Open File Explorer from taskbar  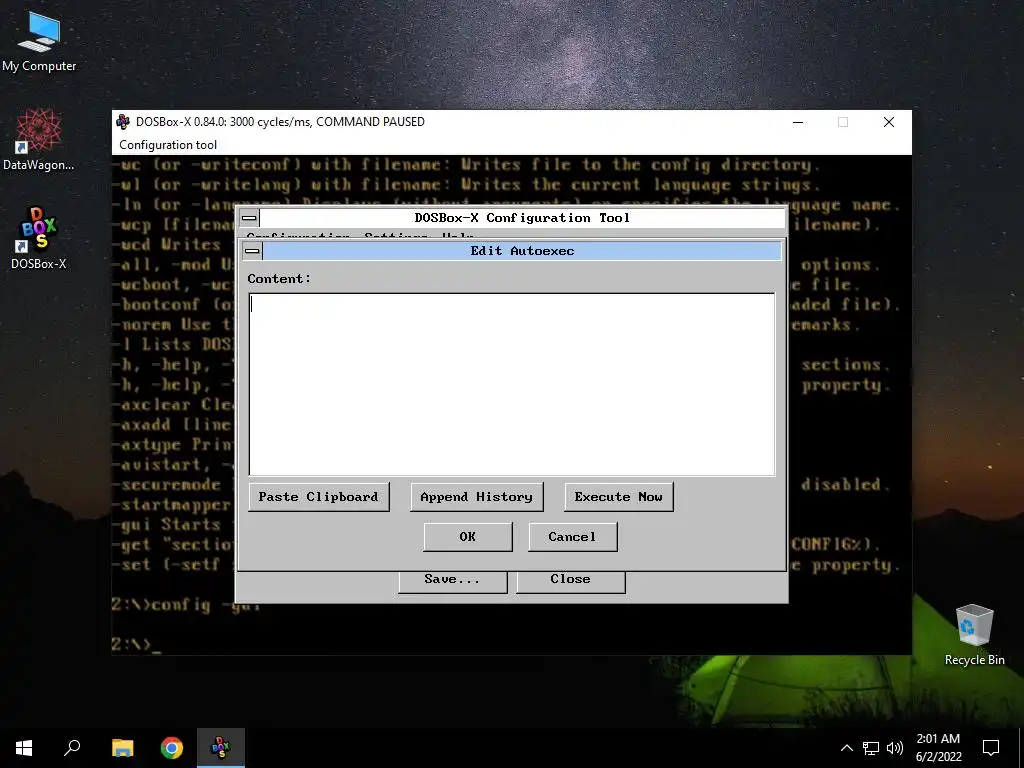pos(123,748)
